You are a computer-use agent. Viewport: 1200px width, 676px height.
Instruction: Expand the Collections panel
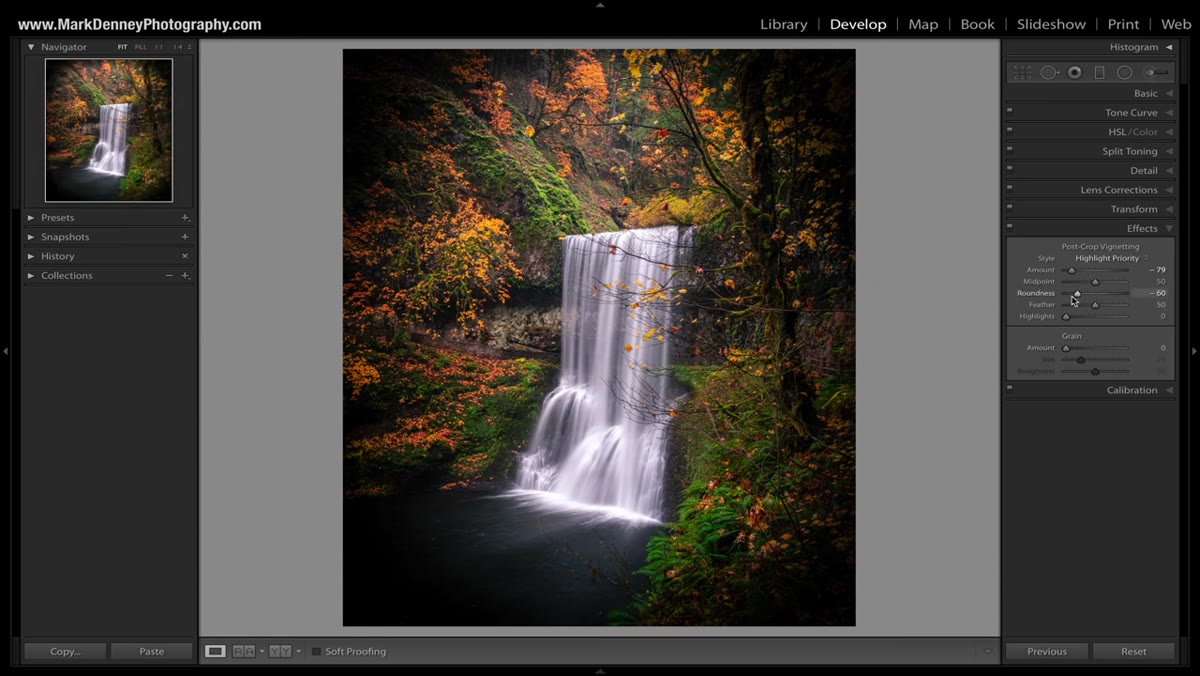(x=31, y=275)
